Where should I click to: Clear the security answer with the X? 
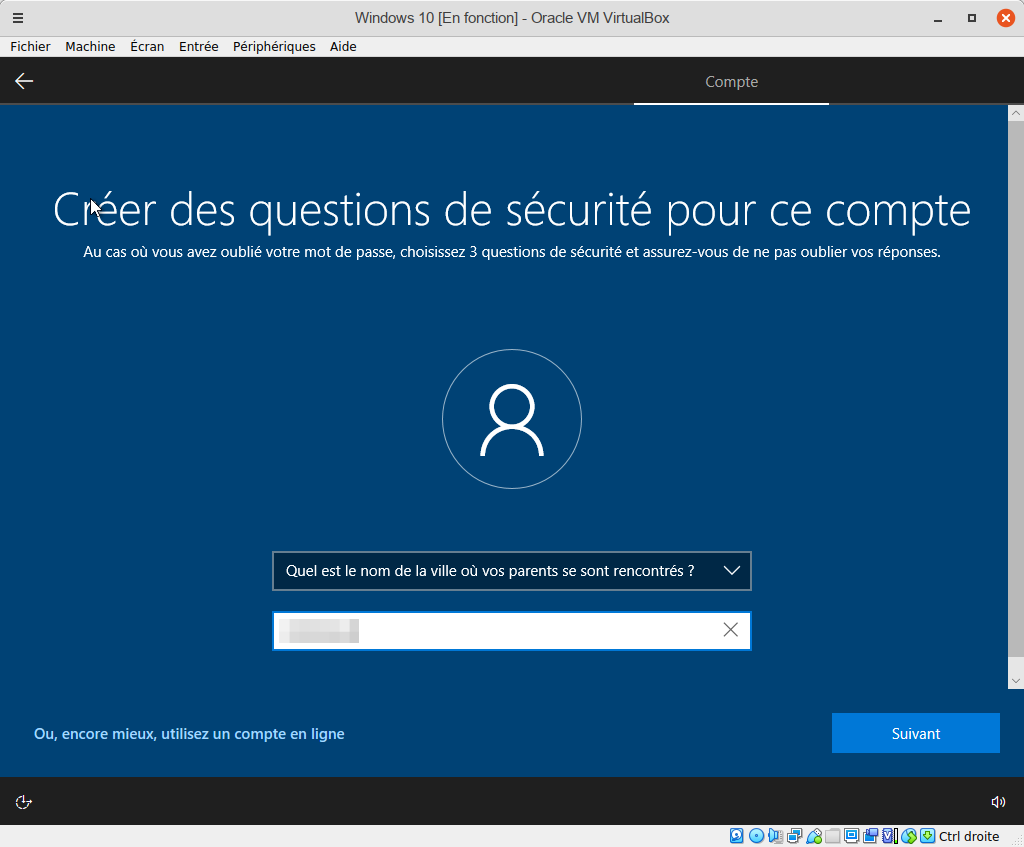point(730,630)
